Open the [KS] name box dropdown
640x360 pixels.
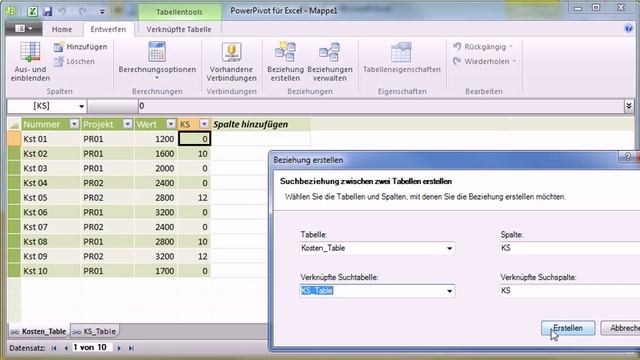tap(81, 107)
